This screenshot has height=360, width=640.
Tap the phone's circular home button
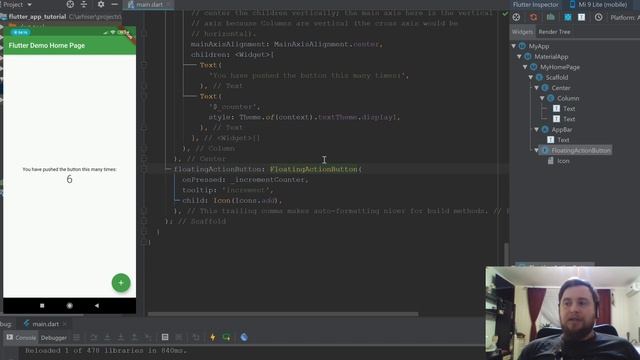[69, 305]
